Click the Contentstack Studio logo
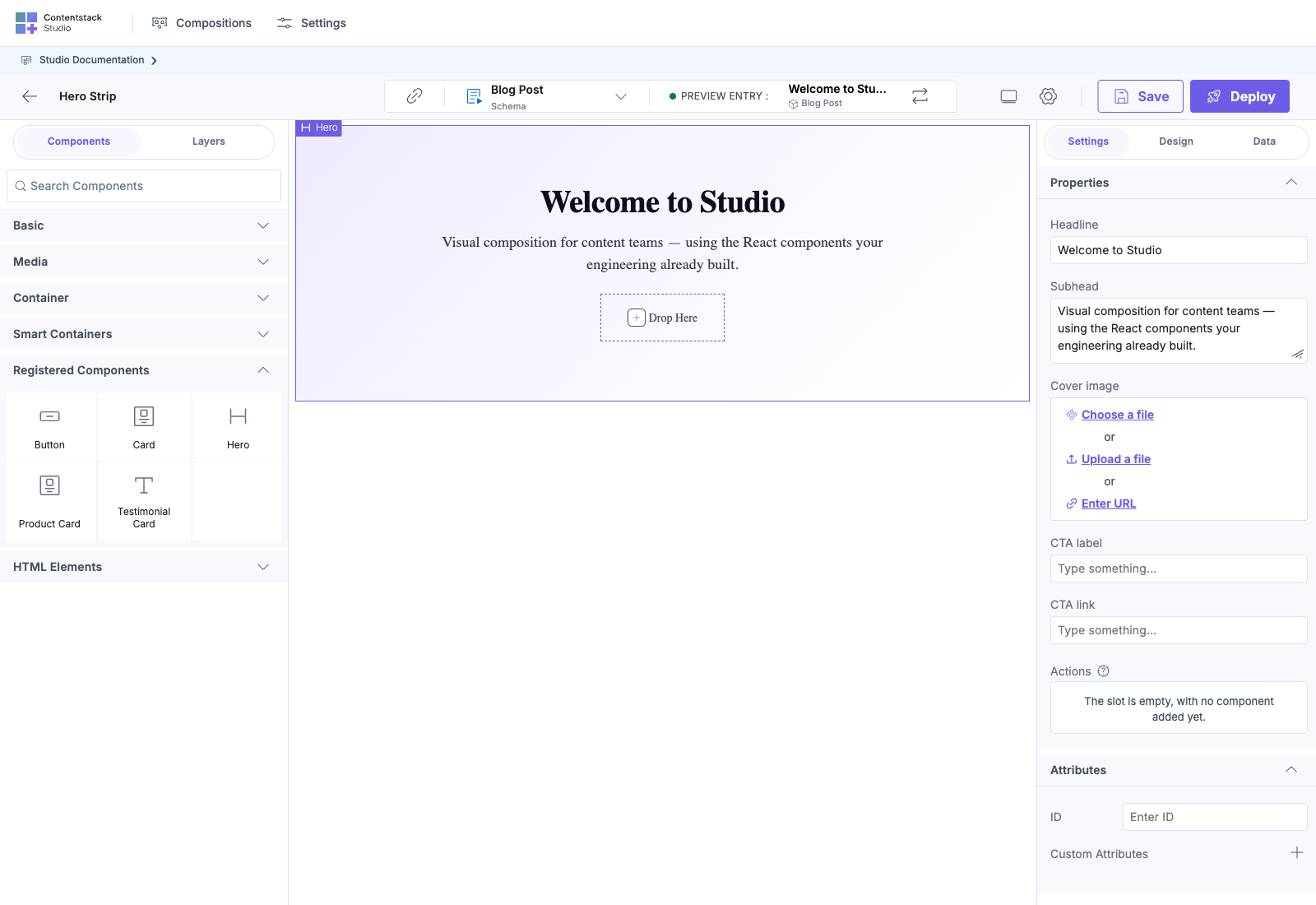 (x=58, y=23)
